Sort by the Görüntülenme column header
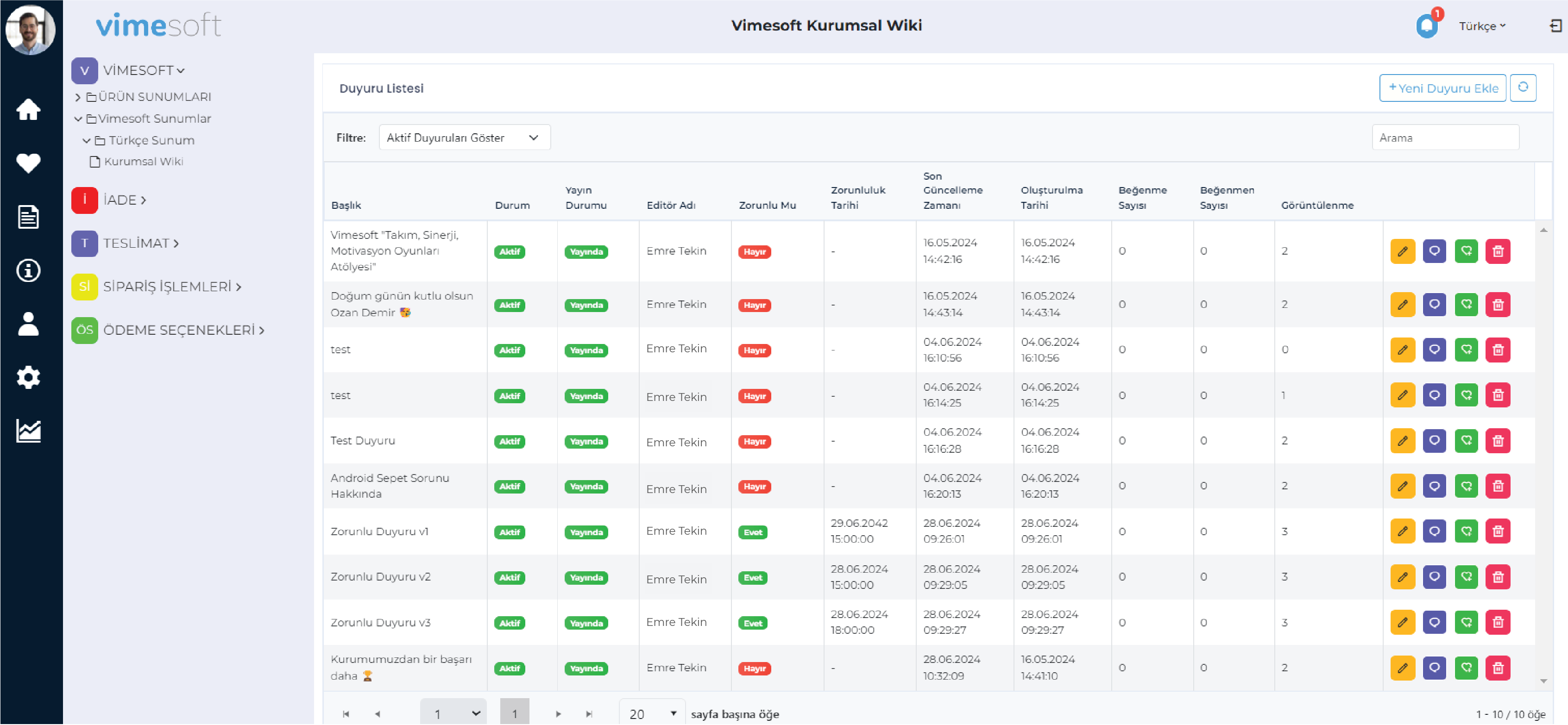1568x725 pixels. [x=1317, y=206]
